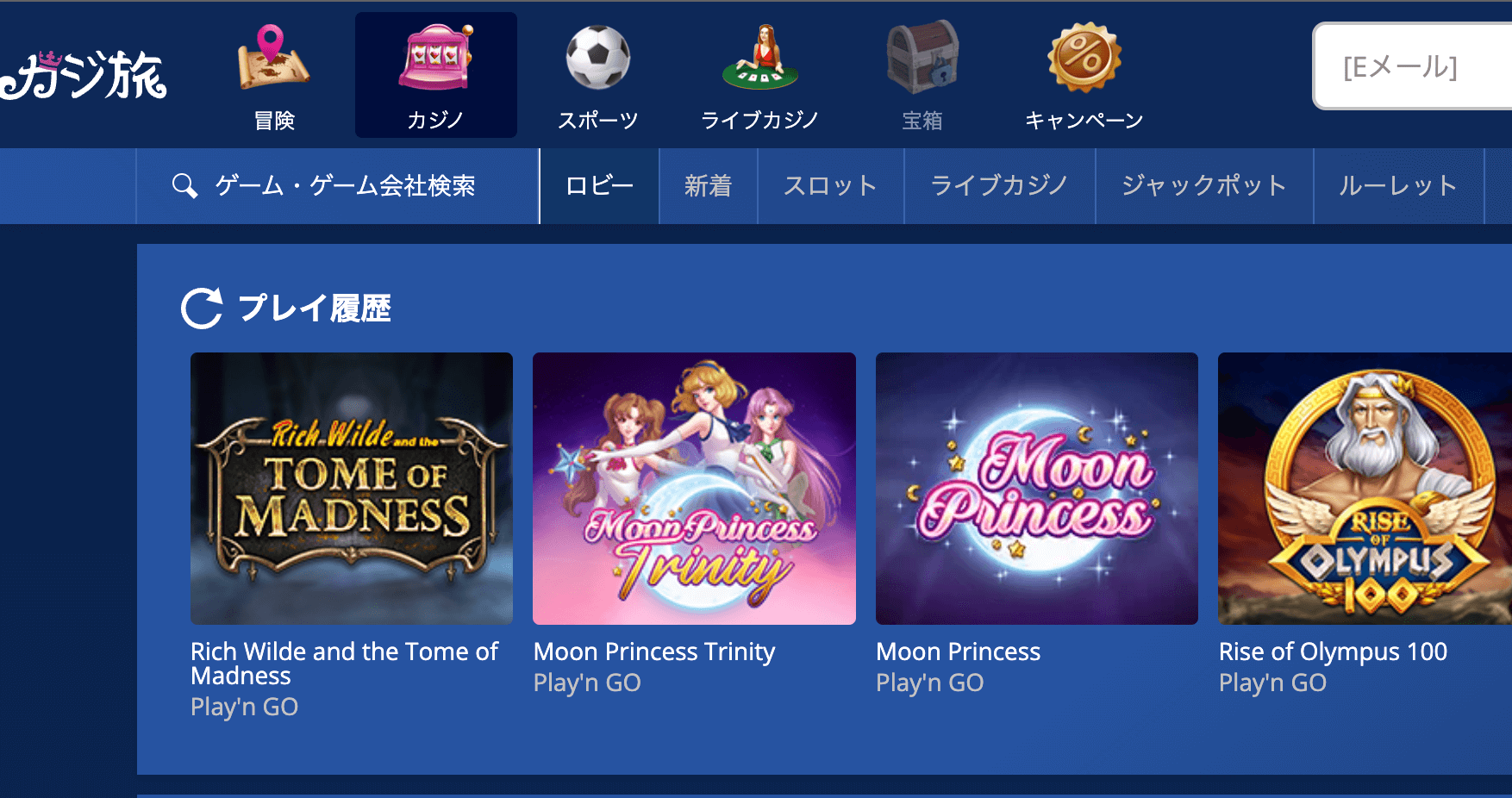Open the スポーツ soccer ball icon
1512x798 pixels.
point(597,57)
